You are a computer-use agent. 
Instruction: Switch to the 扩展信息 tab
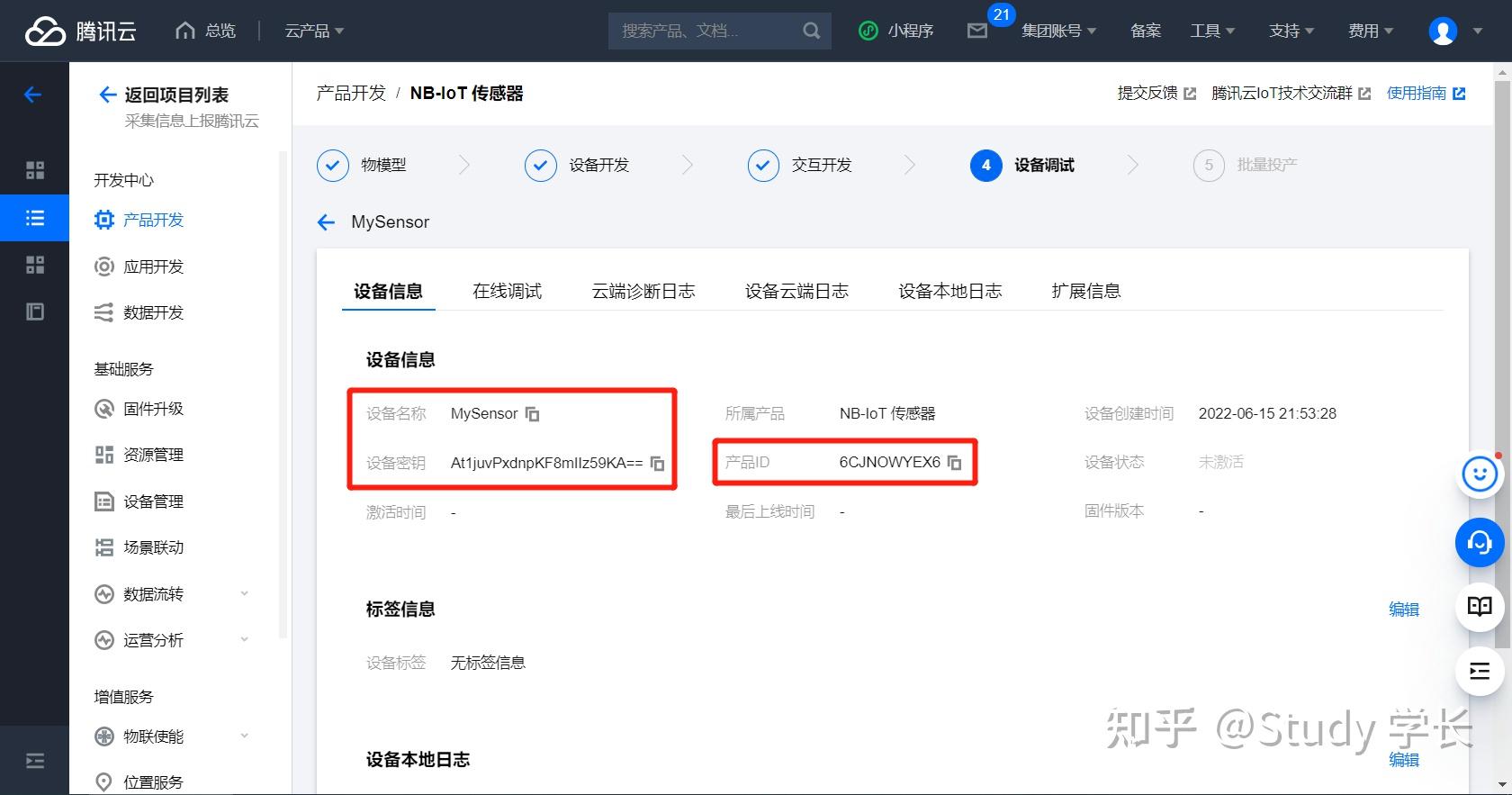(x=1086, y=291)
